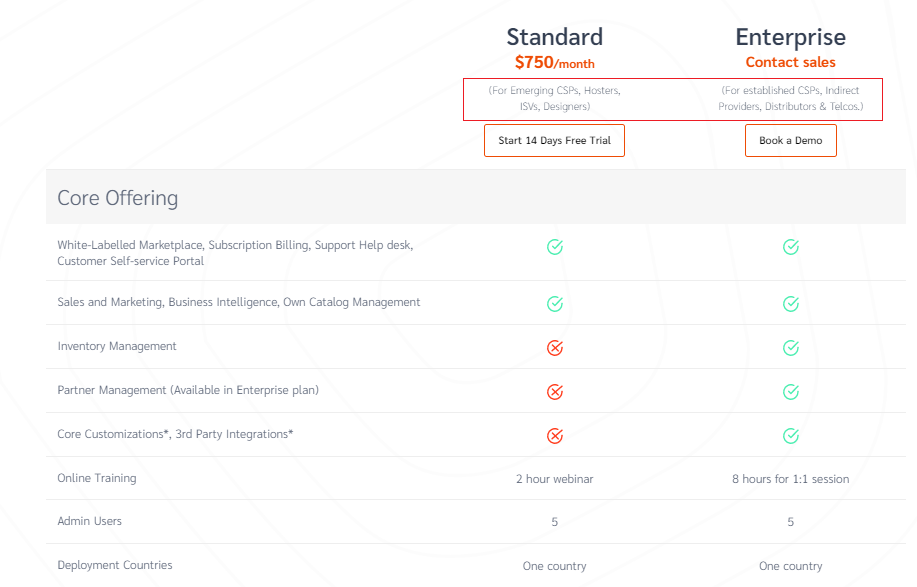Click 8 hours for 1:1 session text
The image size is (917, 587).
(790, 479)
